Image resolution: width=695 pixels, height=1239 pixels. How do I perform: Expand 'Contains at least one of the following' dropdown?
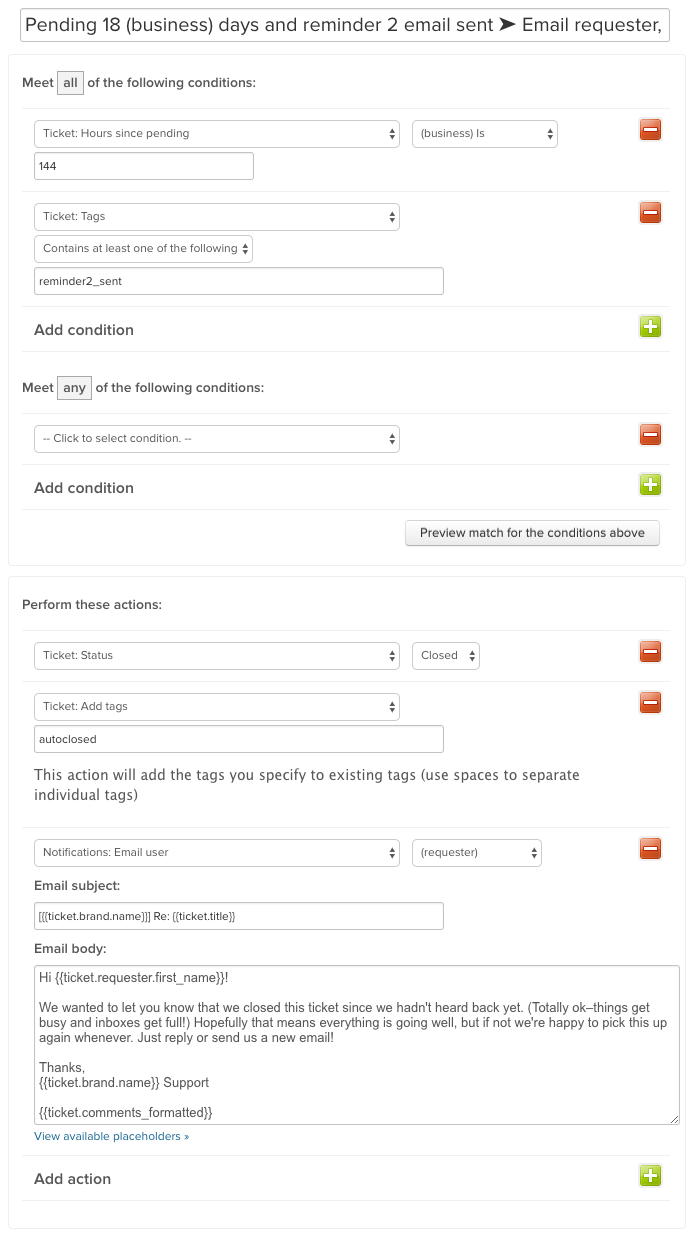(143, 249)
